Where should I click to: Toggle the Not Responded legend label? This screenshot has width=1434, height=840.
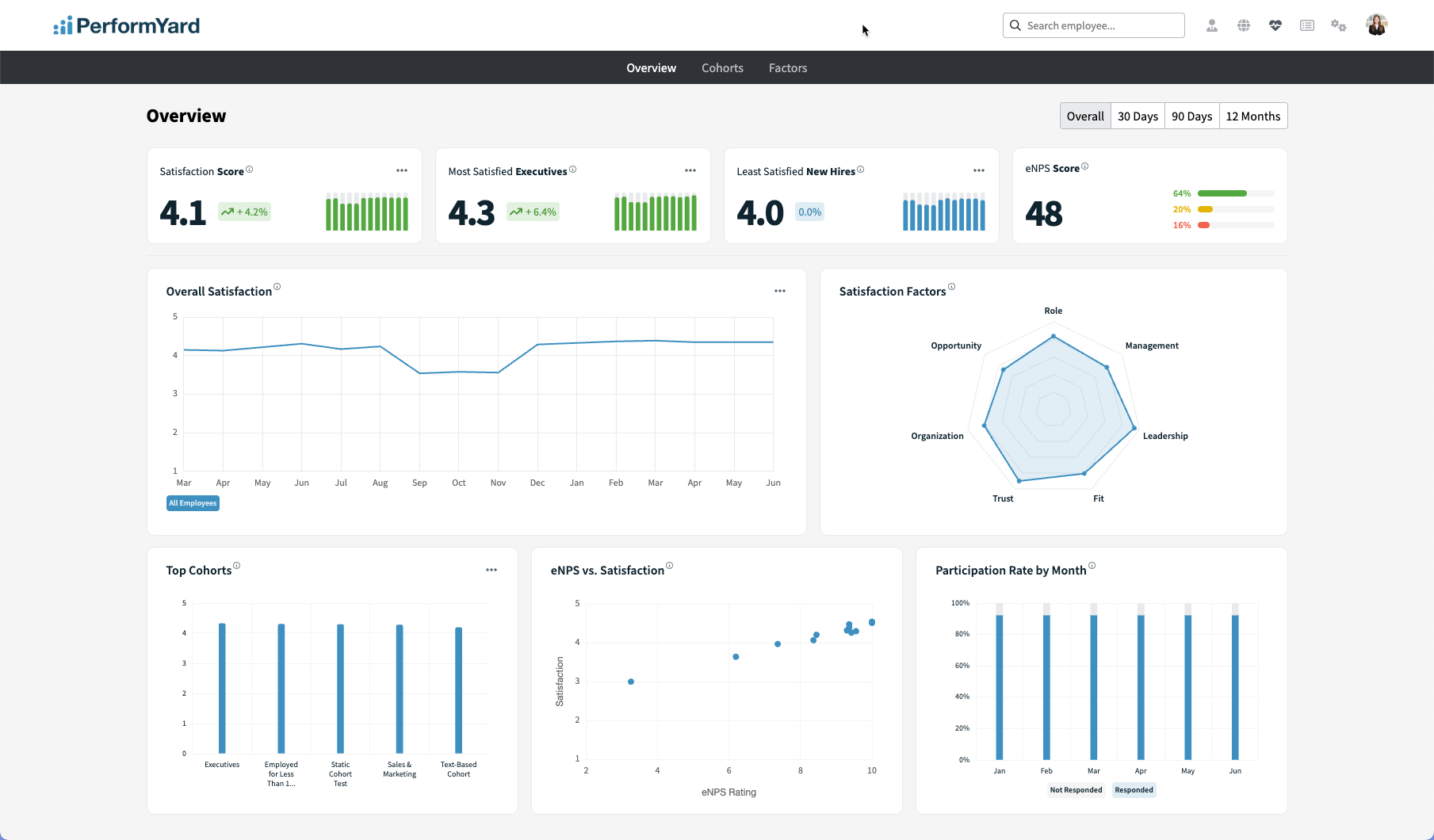[x=1076, y=790]
